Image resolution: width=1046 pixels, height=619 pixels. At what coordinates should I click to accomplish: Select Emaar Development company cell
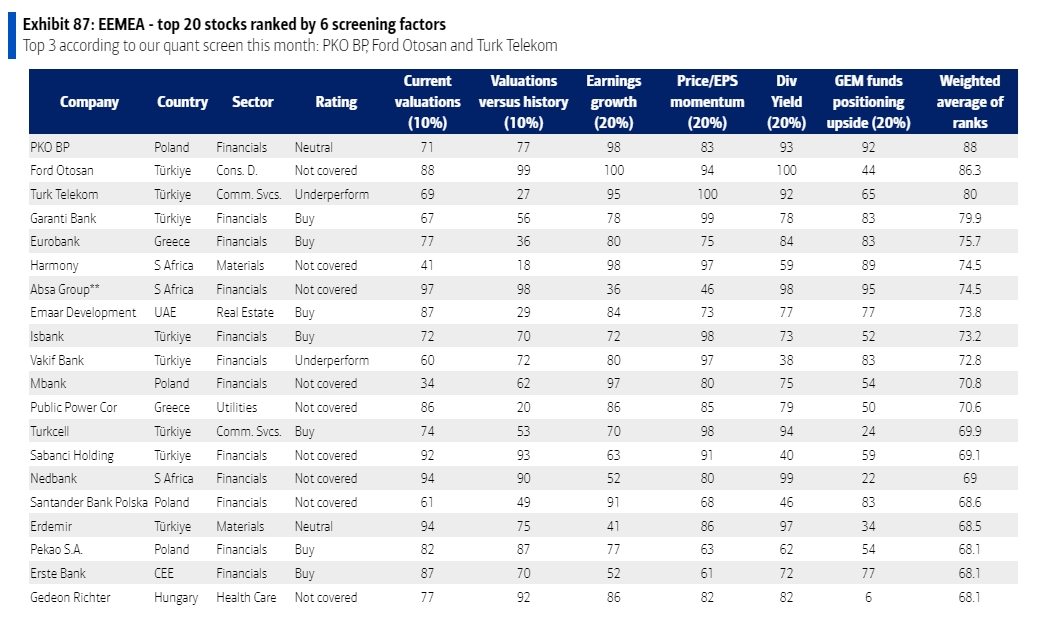pos(83,313)
